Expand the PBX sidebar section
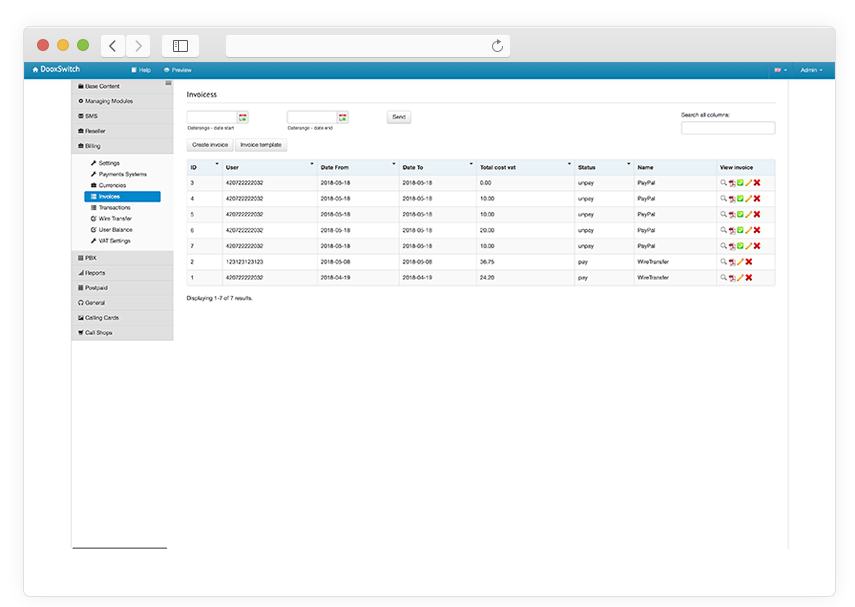Image resolution: width=855 pixels, height=607 pixels. tap(91, 258)
